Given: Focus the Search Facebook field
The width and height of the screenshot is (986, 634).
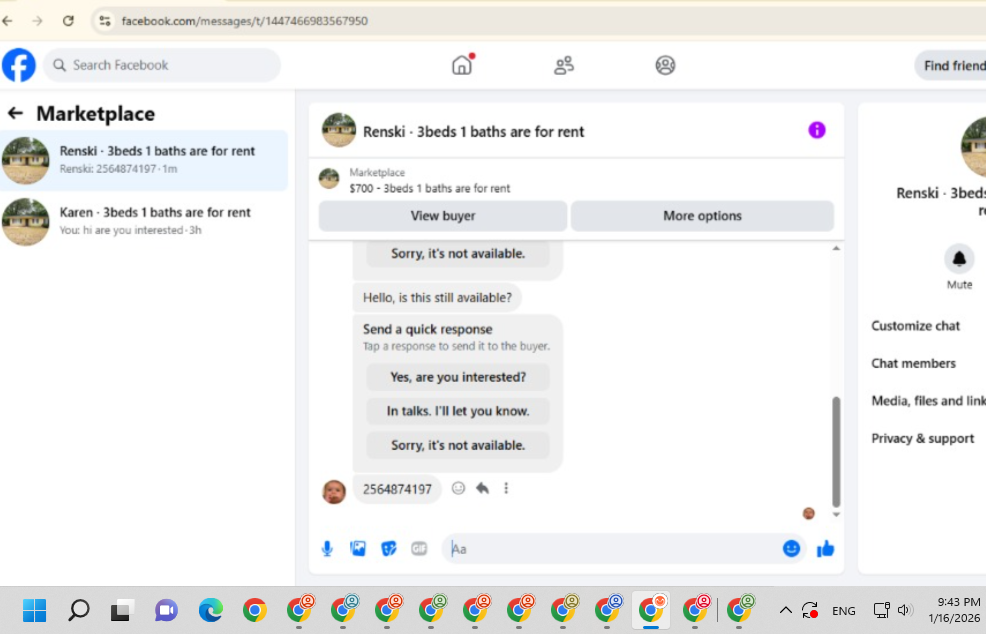Looking at the screenshot, I should [x=162, y=65].
